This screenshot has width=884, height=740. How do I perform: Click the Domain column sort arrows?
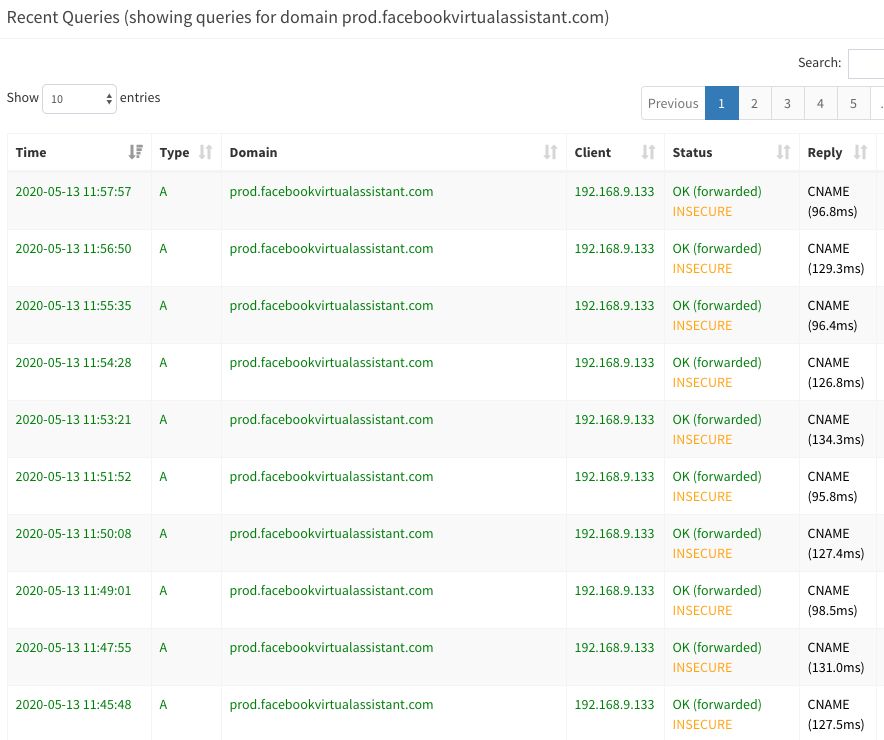pyautogui.click(x=550, y=153)
